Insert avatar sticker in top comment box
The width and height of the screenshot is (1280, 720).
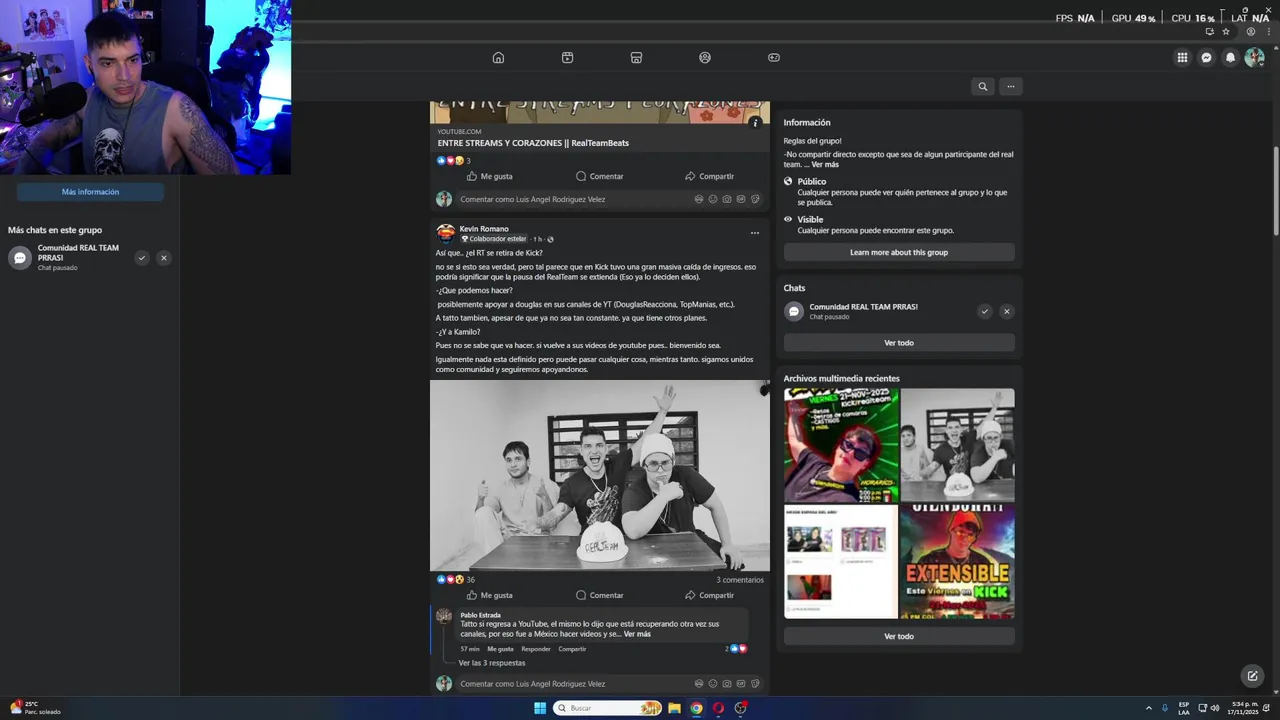699,199
